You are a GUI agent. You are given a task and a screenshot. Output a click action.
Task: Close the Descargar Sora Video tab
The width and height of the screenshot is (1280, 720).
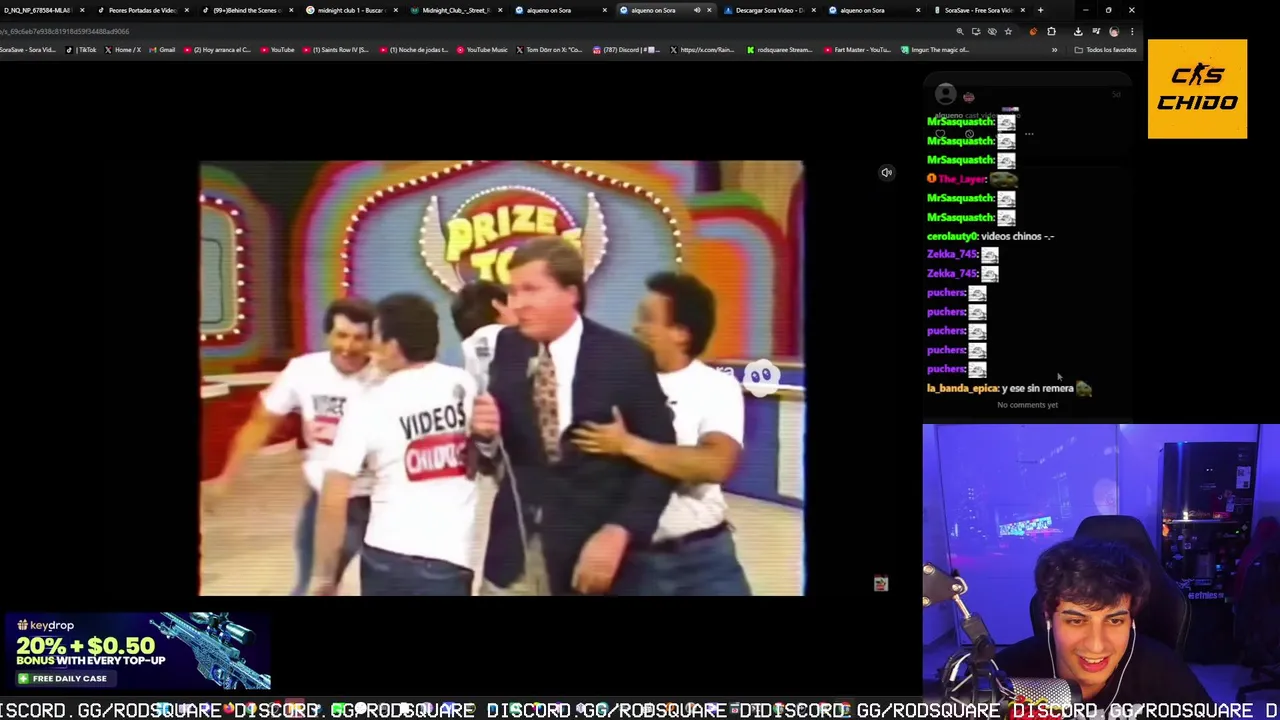813,10
